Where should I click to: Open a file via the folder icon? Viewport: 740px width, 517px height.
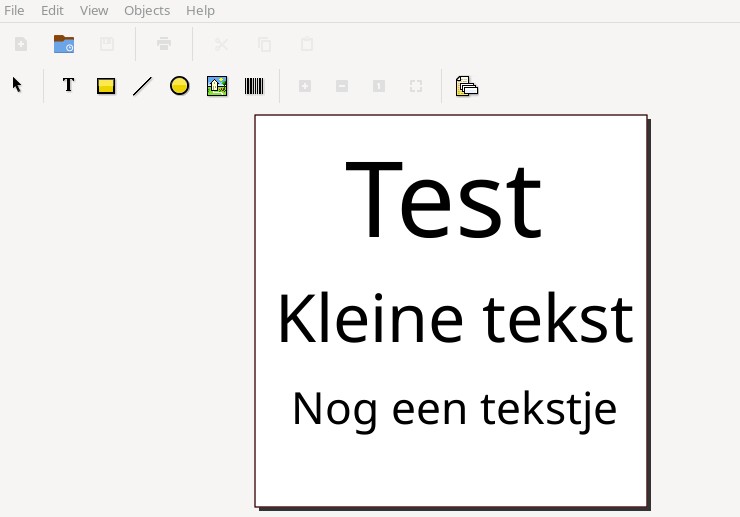point(64,44)
